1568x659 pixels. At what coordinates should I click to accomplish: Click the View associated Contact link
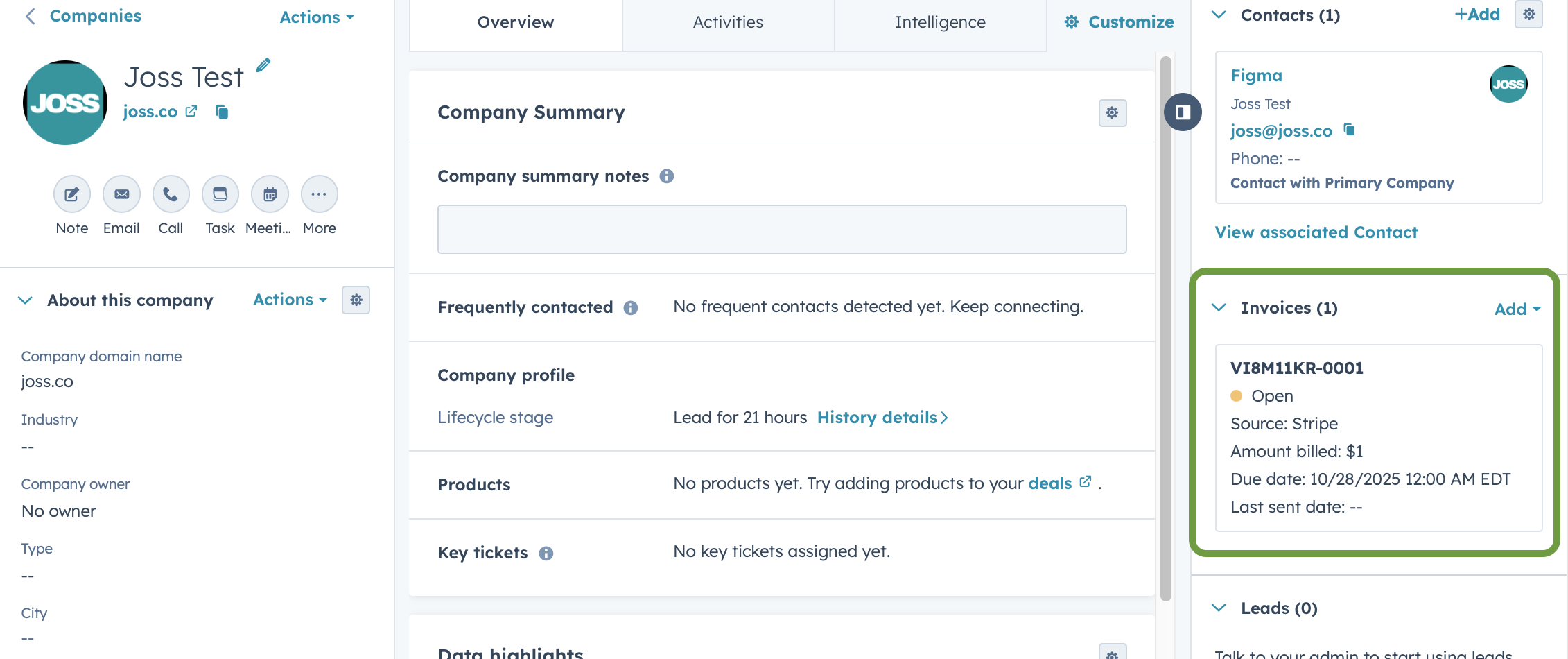coord(1316,232)
